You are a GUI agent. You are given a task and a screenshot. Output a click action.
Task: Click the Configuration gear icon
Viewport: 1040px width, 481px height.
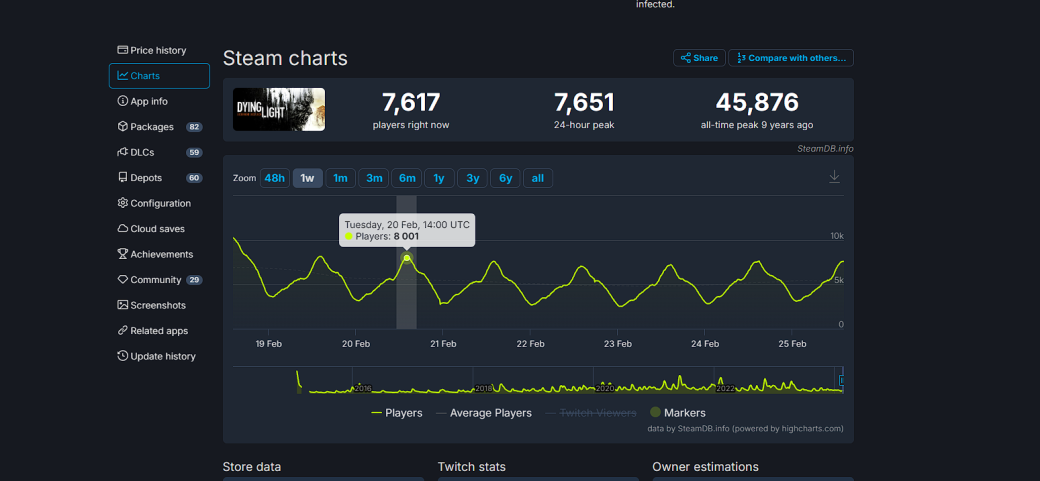pyautogui.click(x=123, y=203)
